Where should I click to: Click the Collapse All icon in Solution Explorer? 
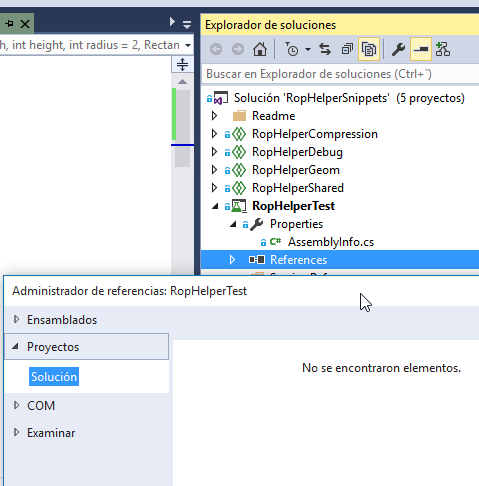tap(347, 49)
